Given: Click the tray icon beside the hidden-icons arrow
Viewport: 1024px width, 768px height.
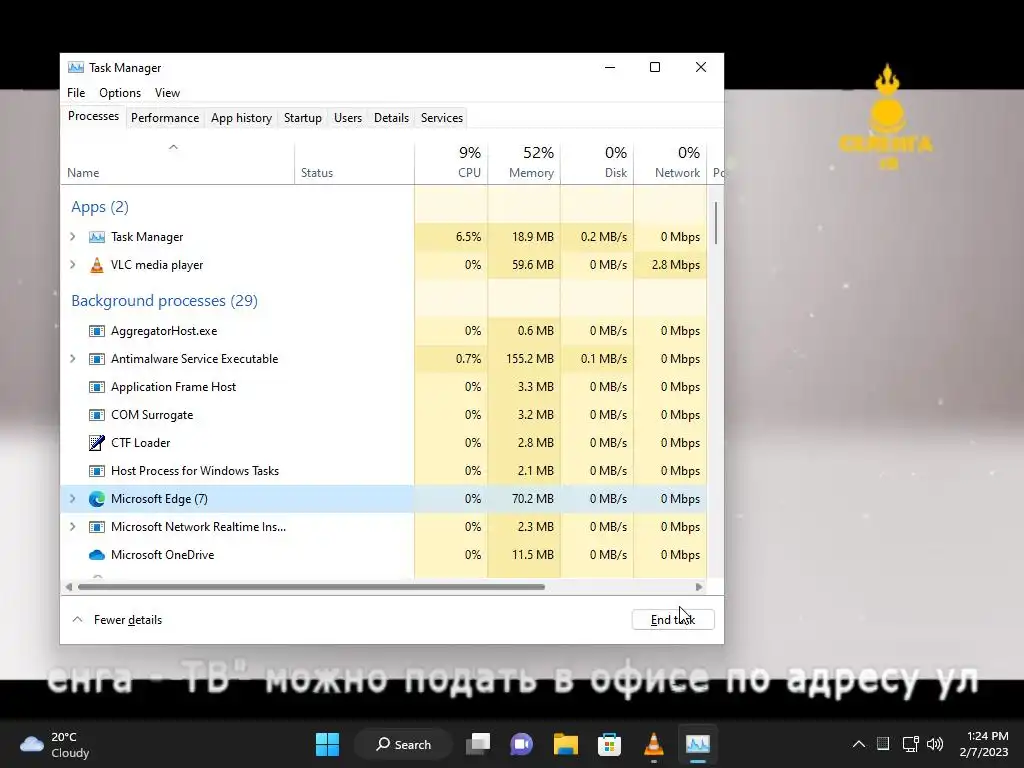Looking at the screenshot, I should (883, 743).
